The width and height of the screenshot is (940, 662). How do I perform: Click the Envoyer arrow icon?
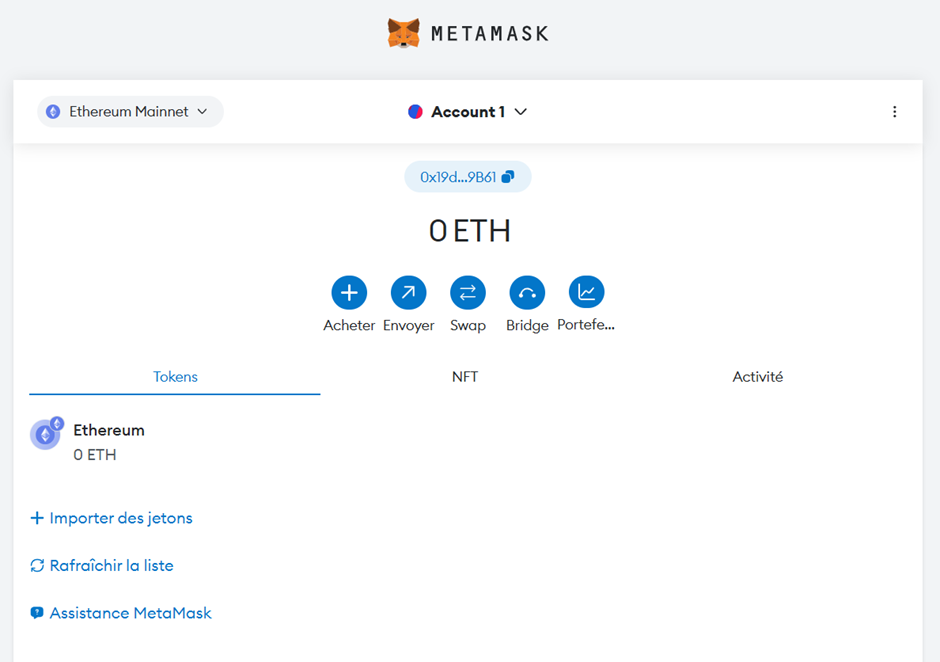click(408, 293)
